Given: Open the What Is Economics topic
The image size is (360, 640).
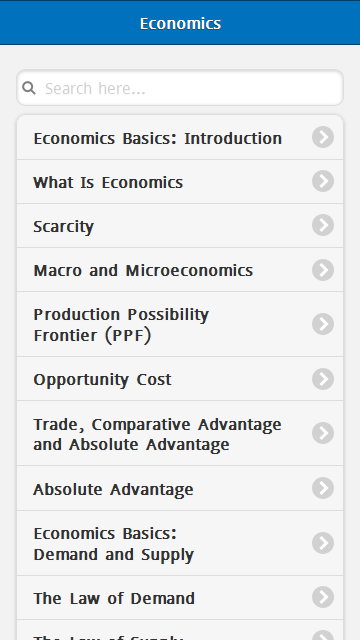Looking at the screenshot, I should pos(180,182).
